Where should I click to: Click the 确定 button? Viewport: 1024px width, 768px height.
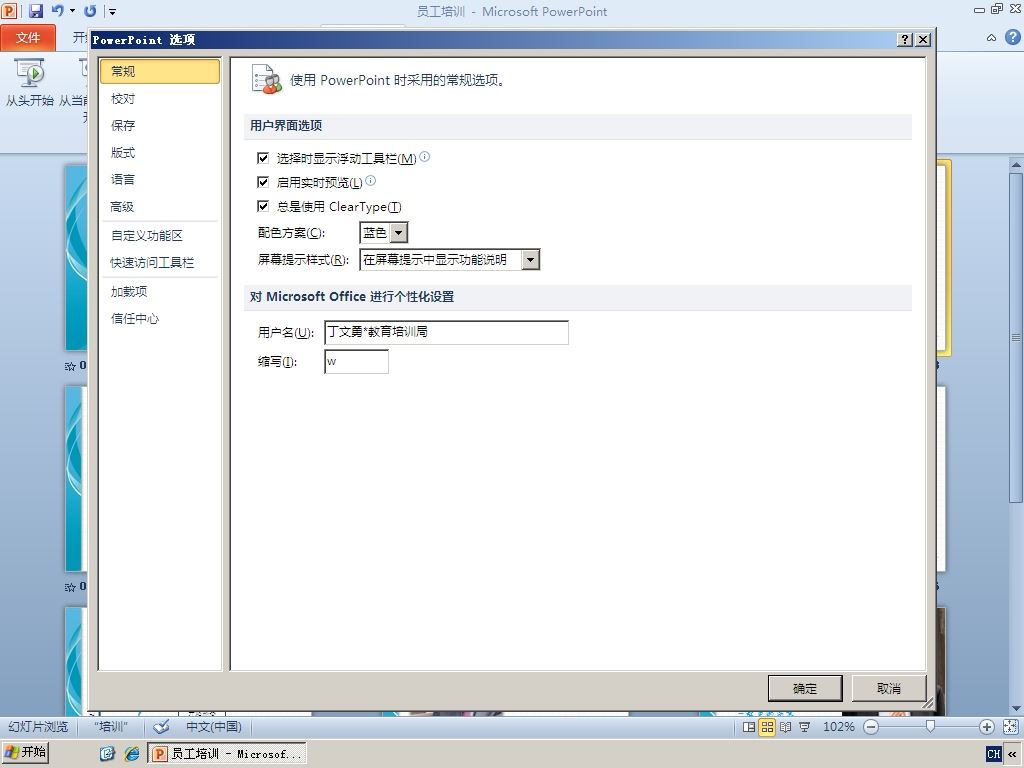[805, 688]
